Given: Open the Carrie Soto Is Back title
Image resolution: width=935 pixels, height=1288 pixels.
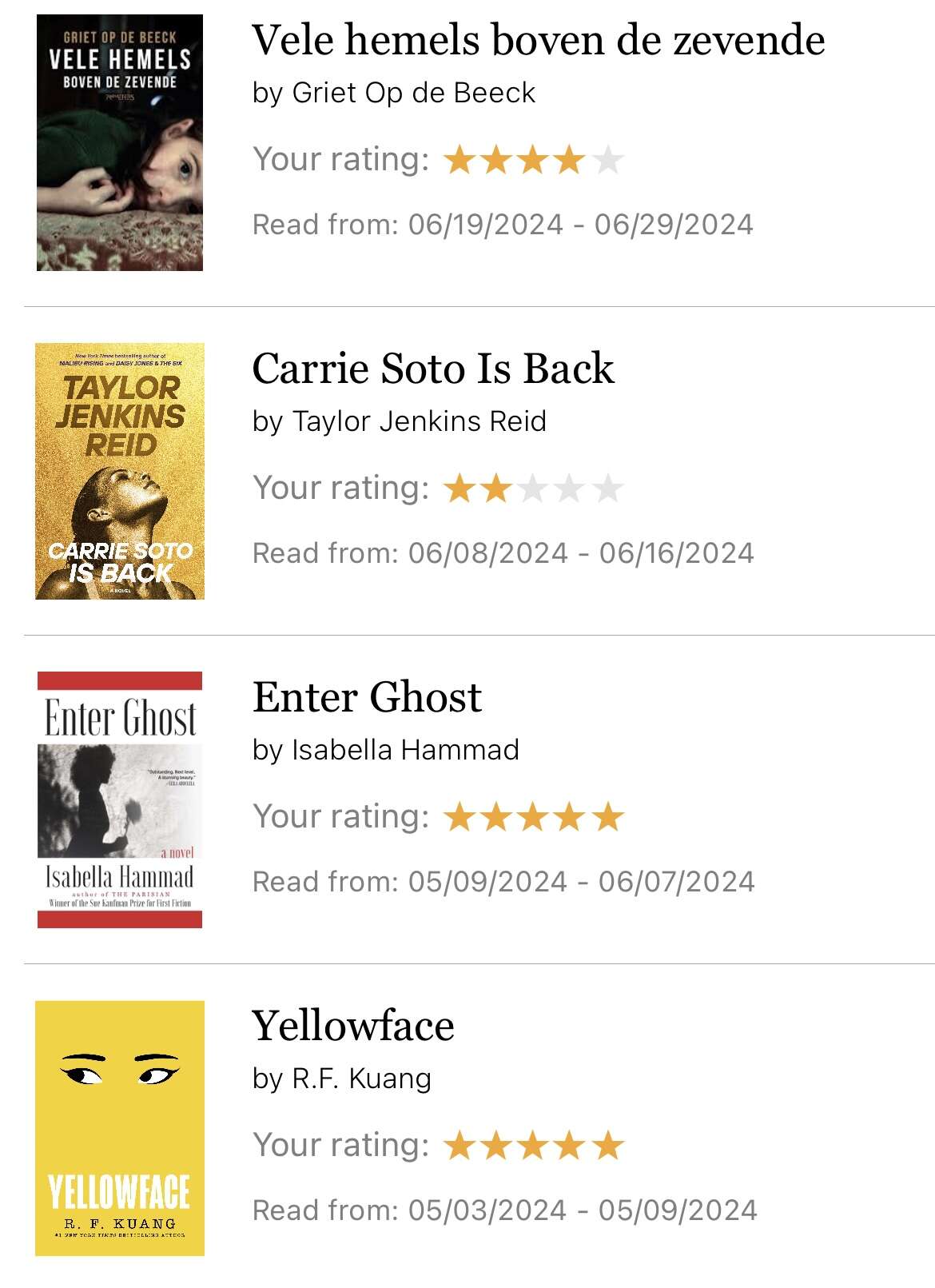Looking at the screenshot, I should [x=433, y=369].
